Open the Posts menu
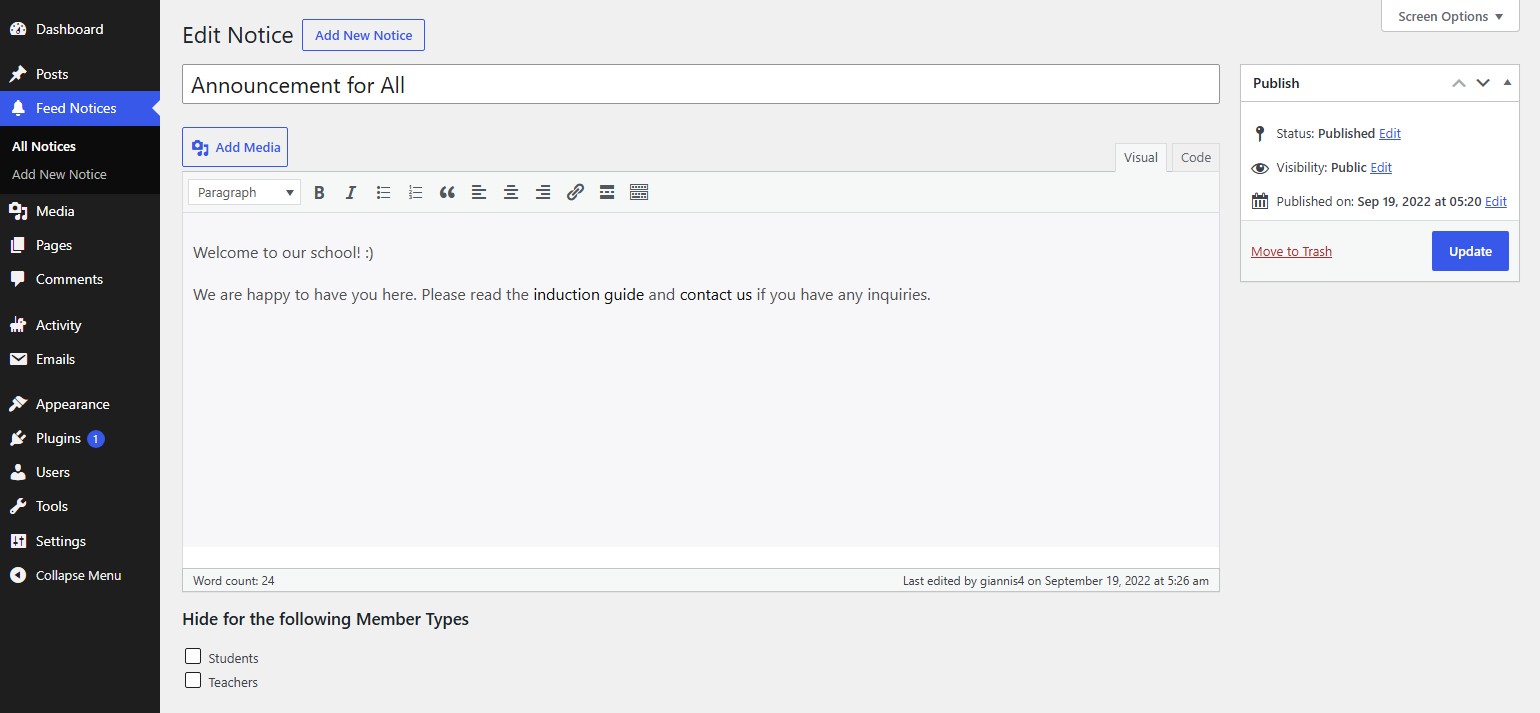This screenshot has width=1540, height=713. point(80,74)
